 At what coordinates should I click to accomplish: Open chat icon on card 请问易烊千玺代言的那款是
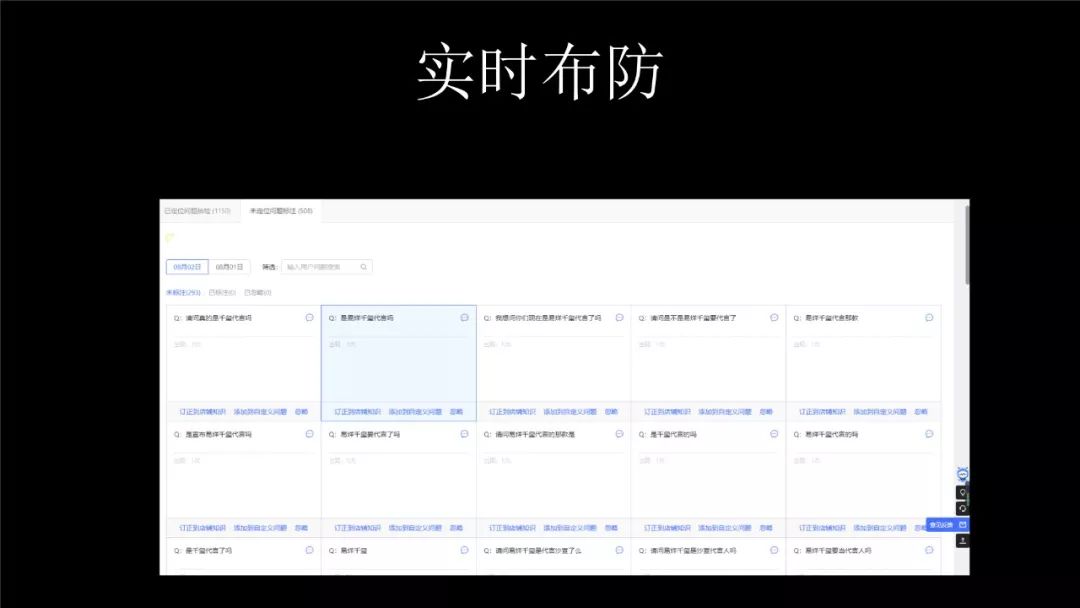click(x=619, y=434)
